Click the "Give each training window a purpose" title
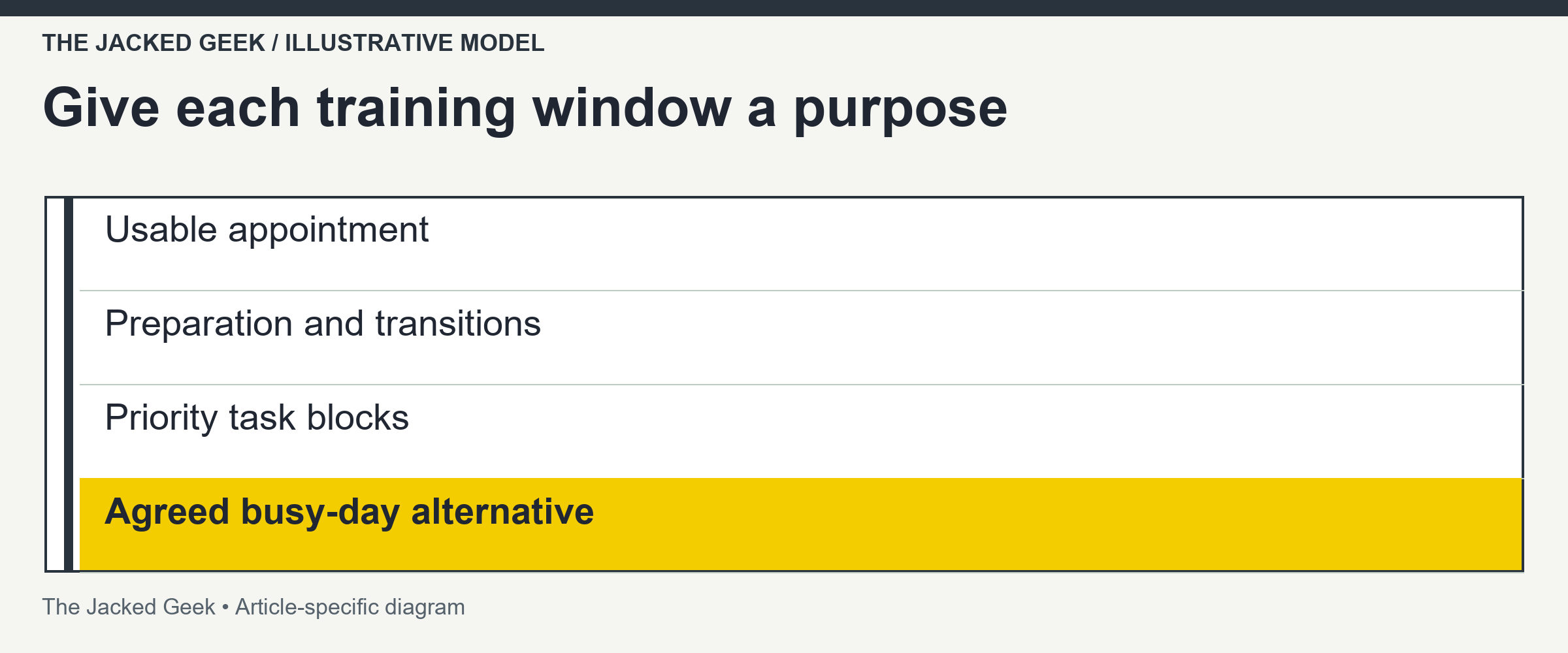Viewport: 1568px width, 653px height. pos(525,109)
